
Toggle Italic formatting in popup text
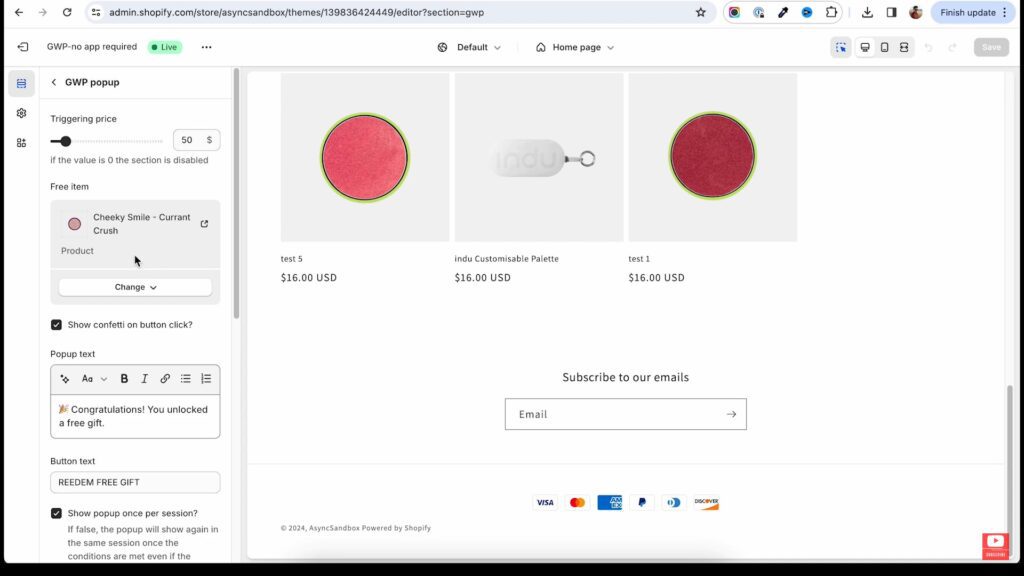click(x=144, y=379)
